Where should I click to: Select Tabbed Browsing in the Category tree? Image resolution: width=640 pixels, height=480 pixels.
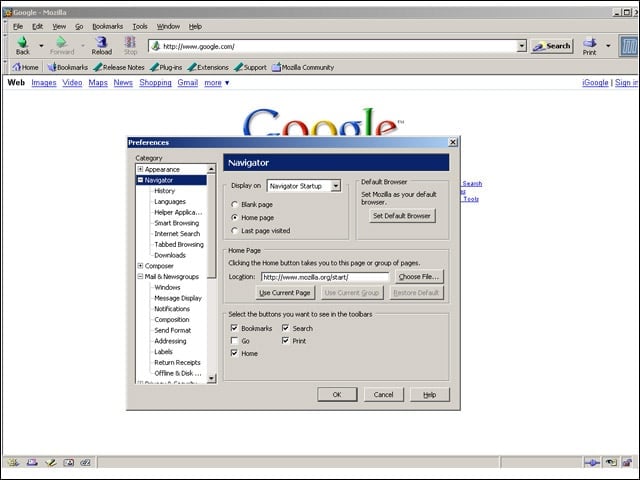(x=179, y=244)
